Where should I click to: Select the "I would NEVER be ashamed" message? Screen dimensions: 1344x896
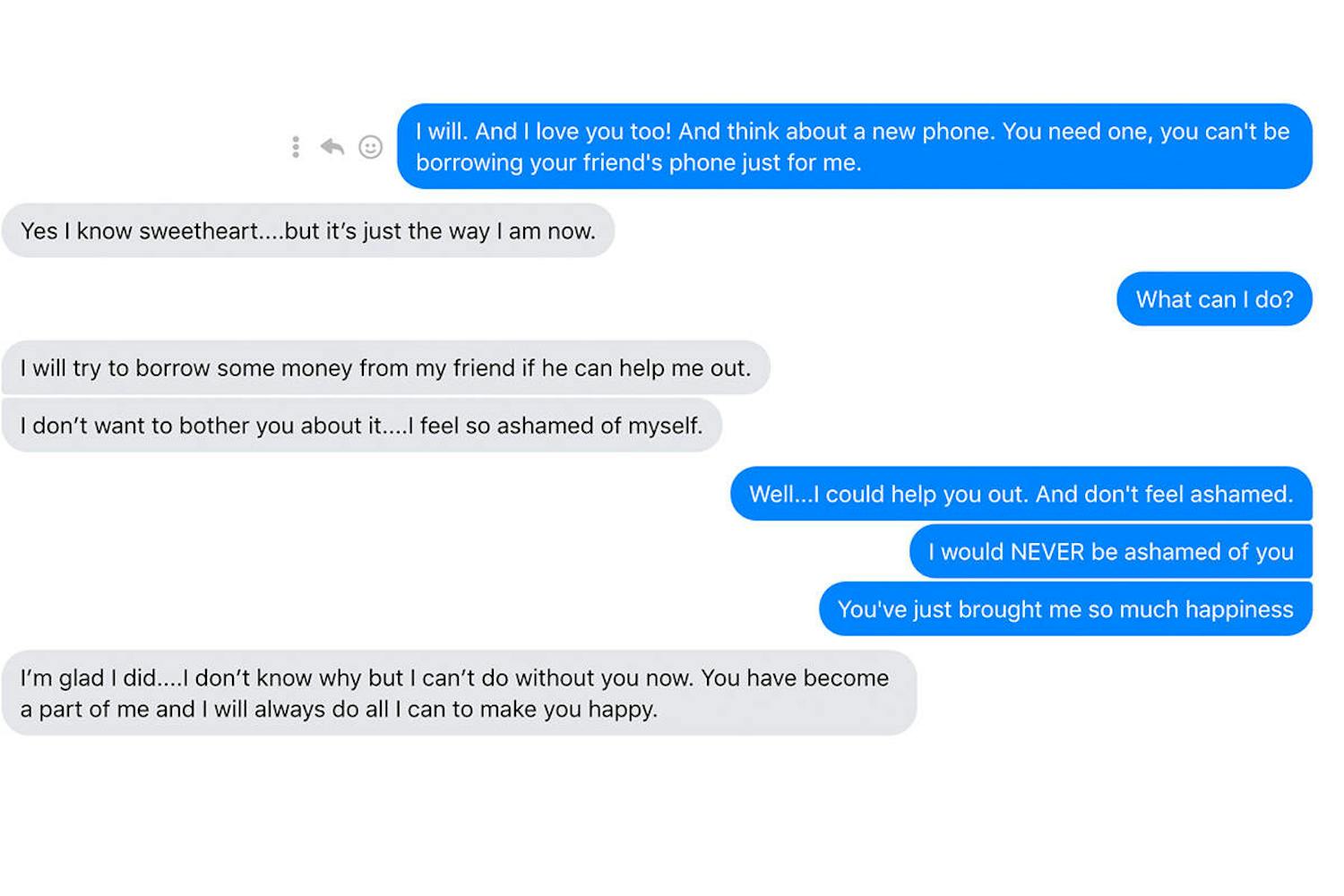[1110, 552]
